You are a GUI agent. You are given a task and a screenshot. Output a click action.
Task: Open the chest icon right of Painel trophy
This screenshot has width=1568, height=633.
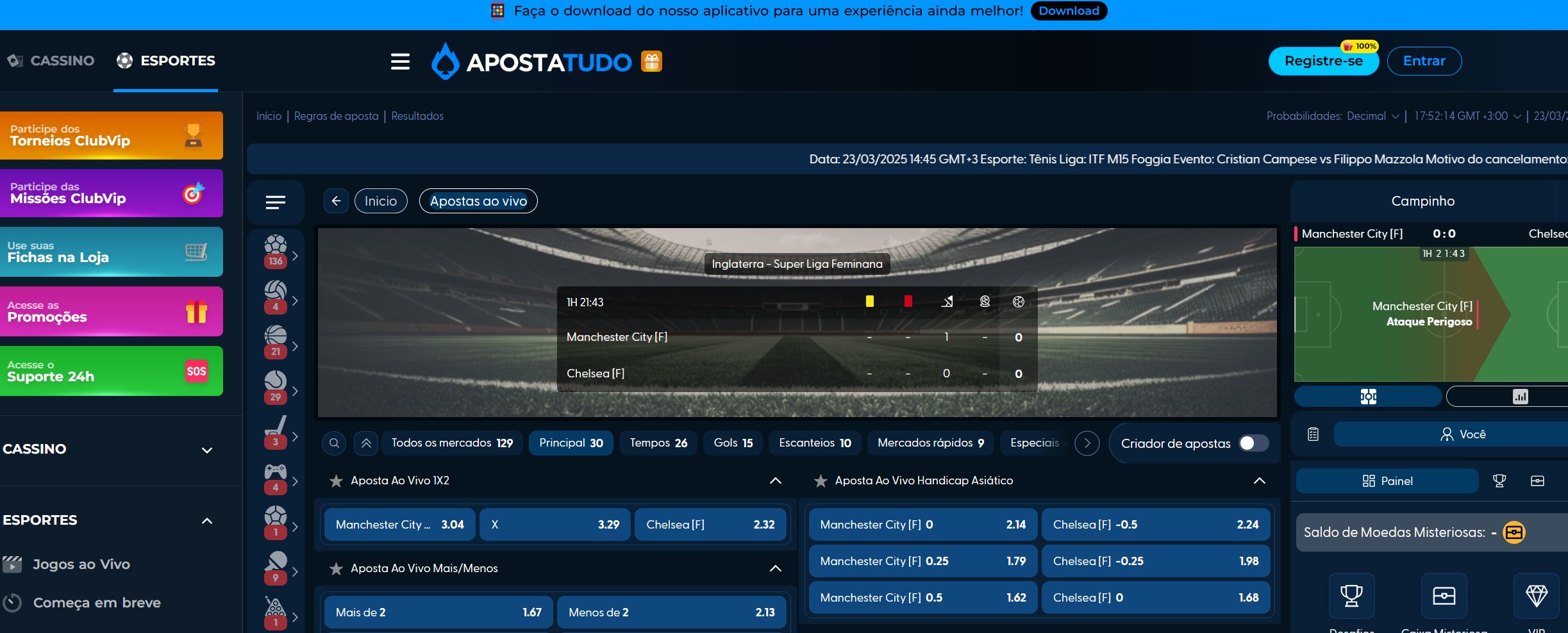point(1537,481)
